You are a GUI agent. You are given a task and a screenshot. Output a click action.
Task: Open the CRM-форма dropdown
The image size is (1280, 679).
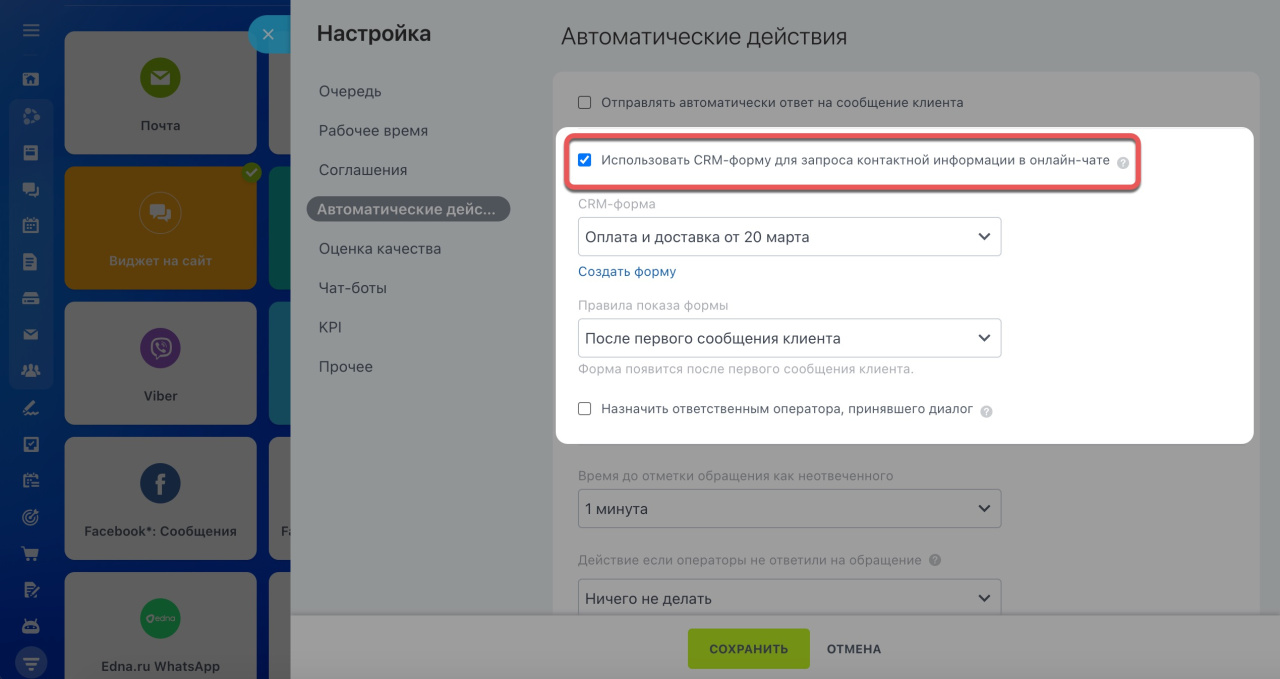pyautogui.click(x=789, y=237)
